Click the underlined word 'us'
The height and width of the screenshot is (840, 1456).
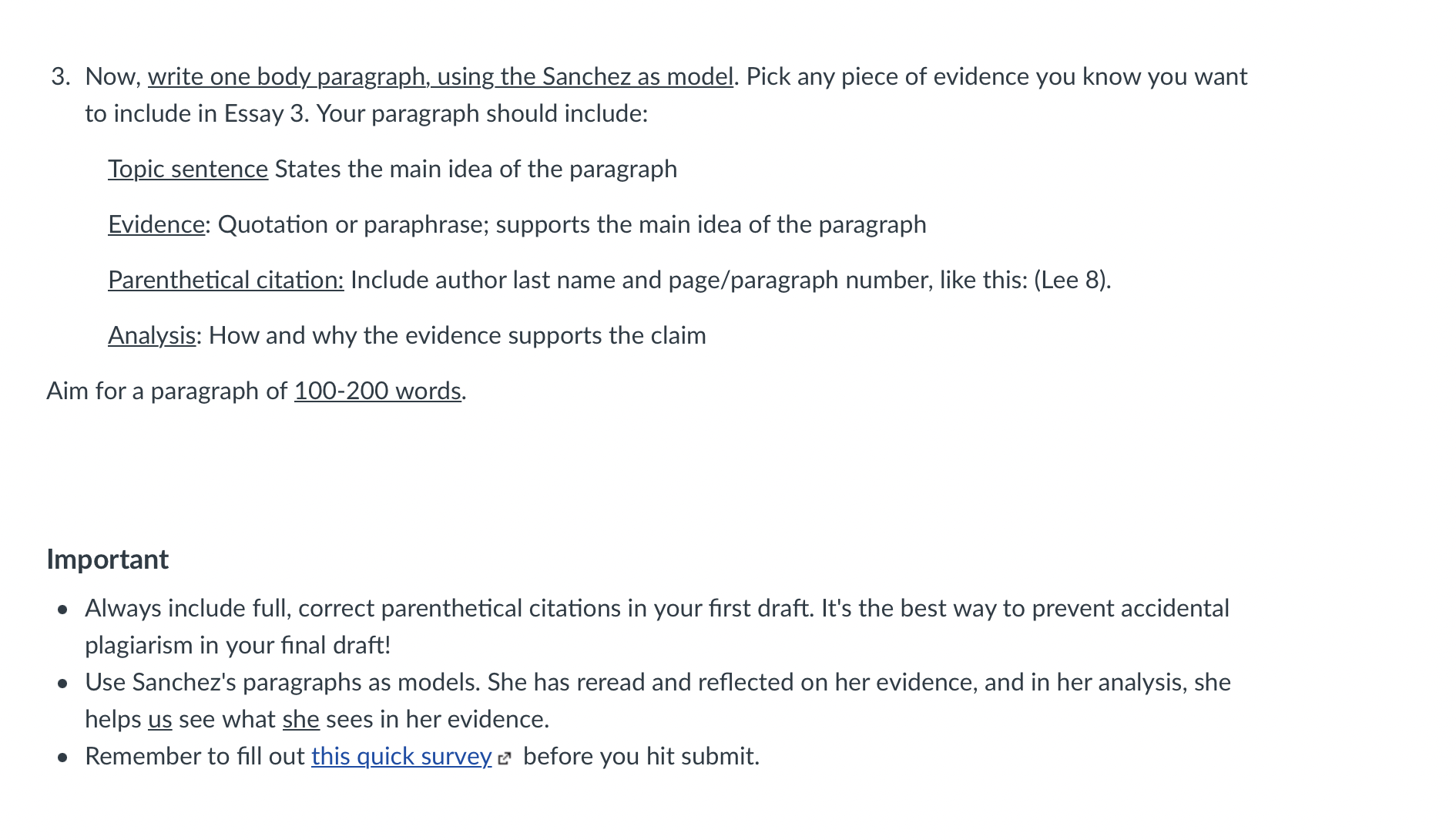[159, 720]
